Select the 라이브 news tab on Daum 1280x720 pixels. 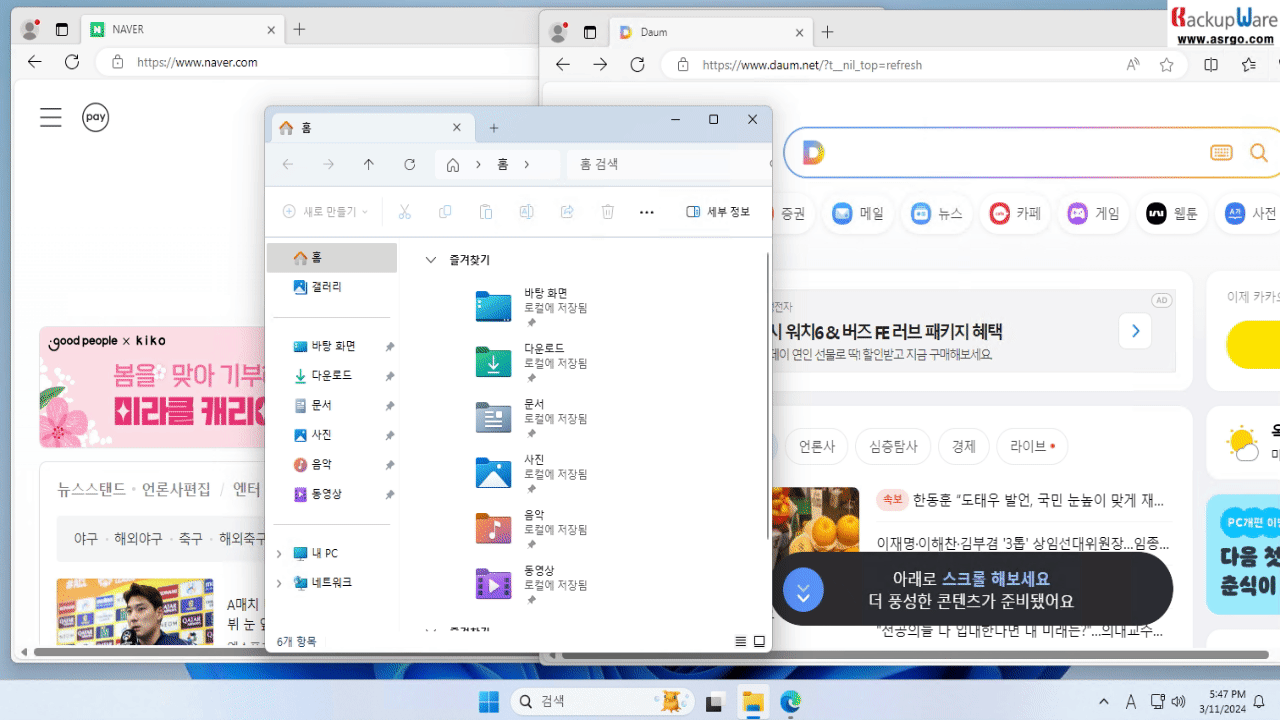[1032, 446]
